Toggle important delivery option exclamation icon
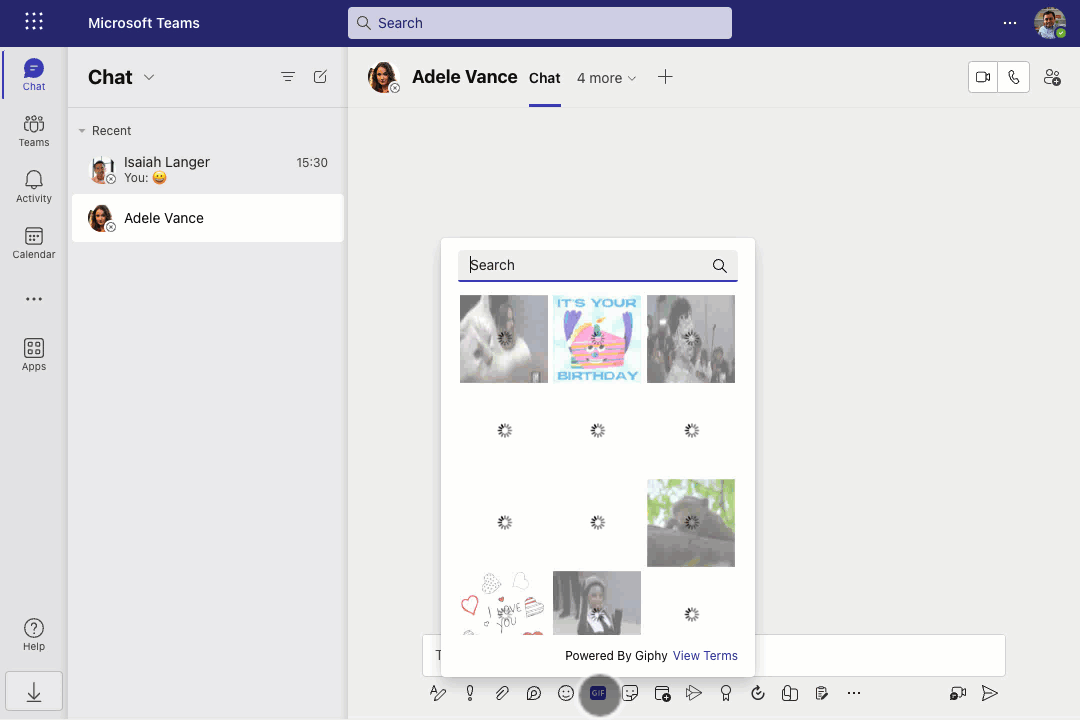This screenshot has height=720, width=1080. tap(470, 693)
